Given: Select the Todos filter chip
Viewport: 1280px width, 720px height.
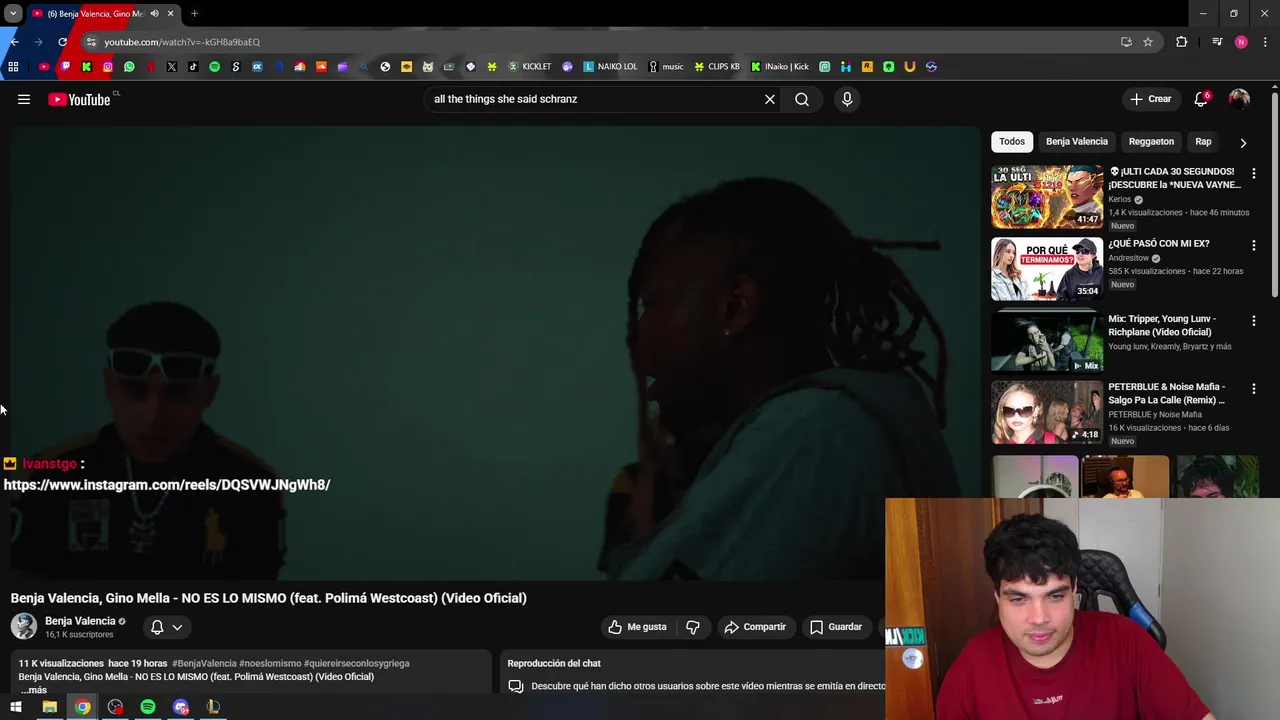Looking at the screenshot, I should click(x=1012, y=142).
